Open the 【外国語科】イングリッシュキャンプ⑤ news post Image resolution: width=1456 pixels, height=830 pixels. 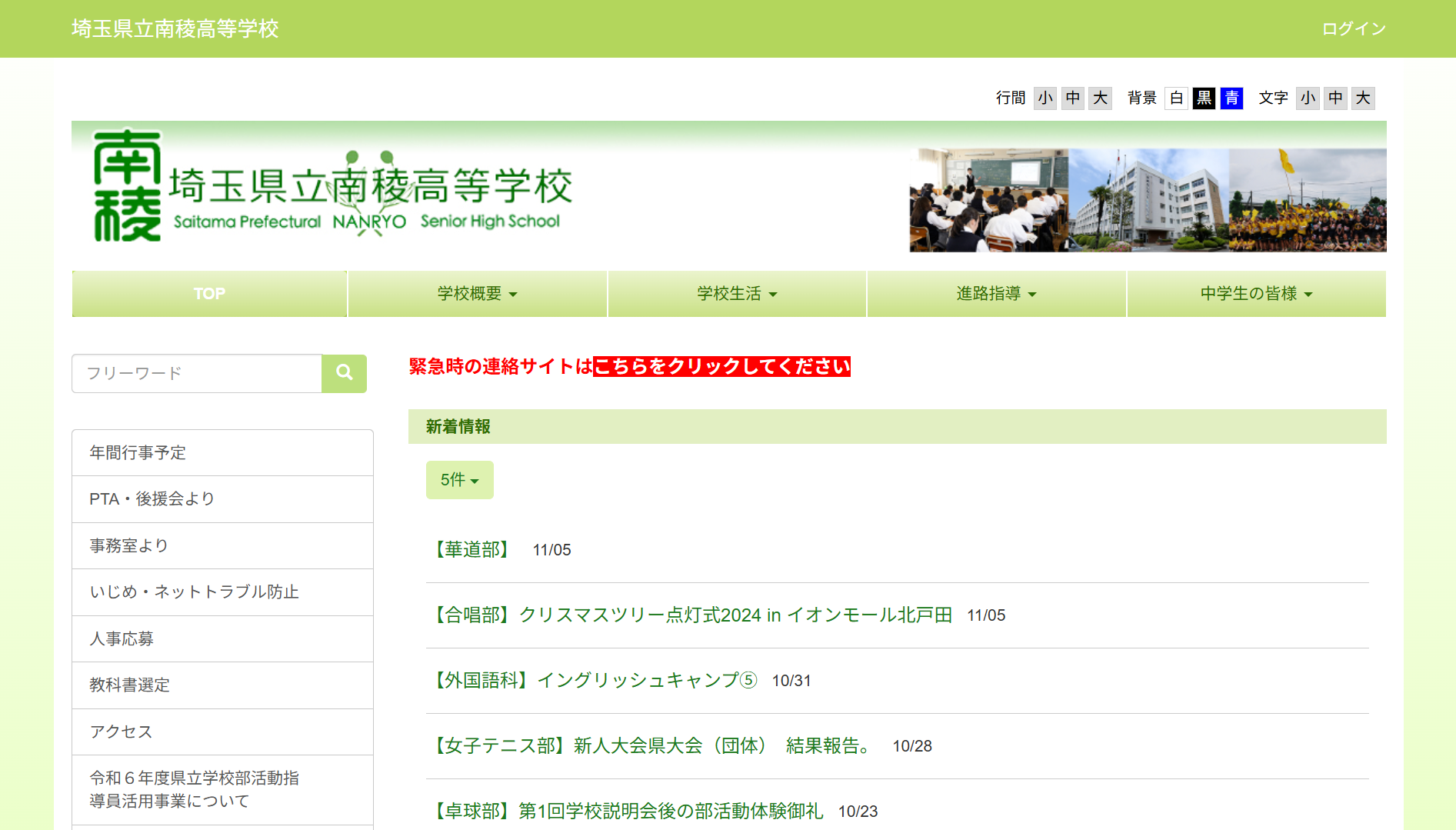pos(593,681)
